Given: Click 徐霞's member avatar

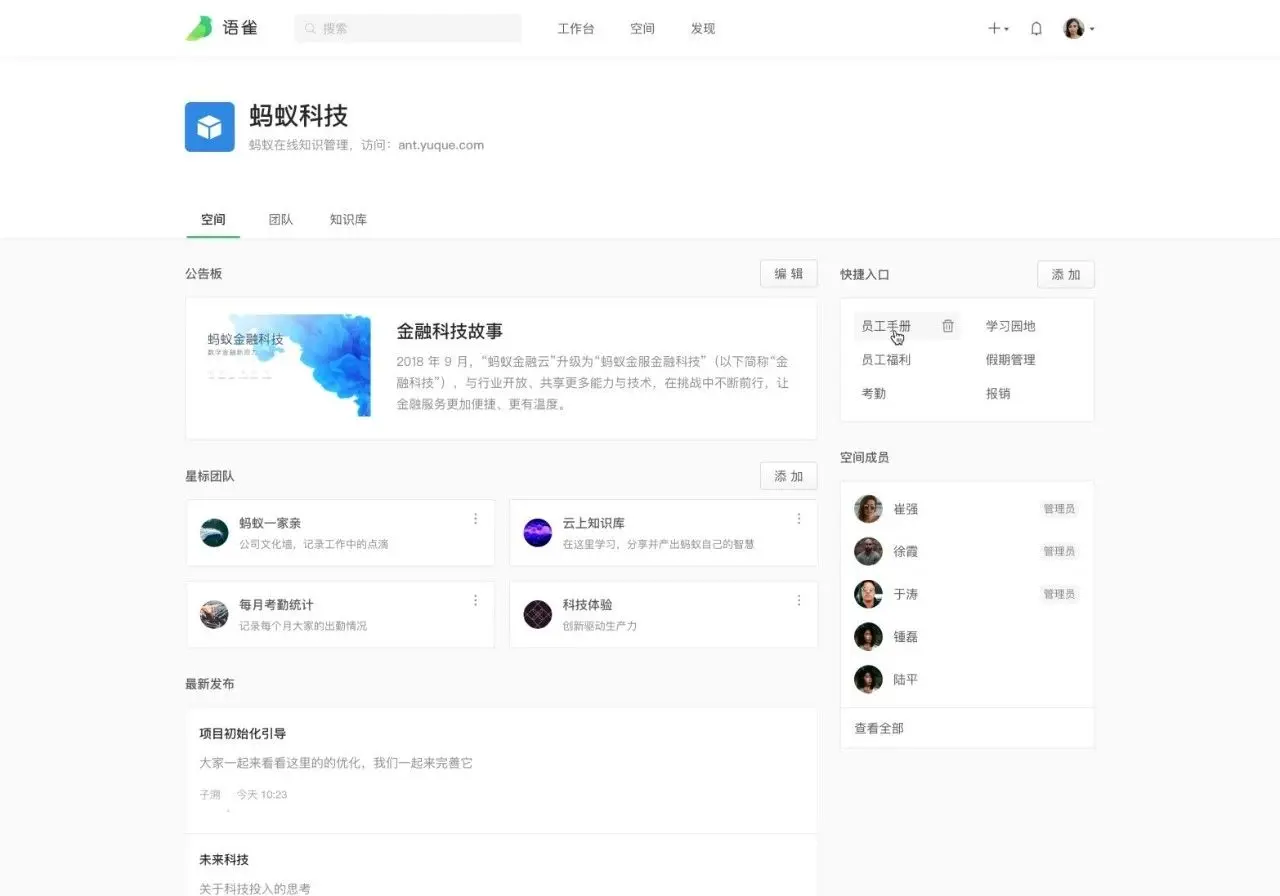Looking at the screenshot, I should [x=868, y=551].
